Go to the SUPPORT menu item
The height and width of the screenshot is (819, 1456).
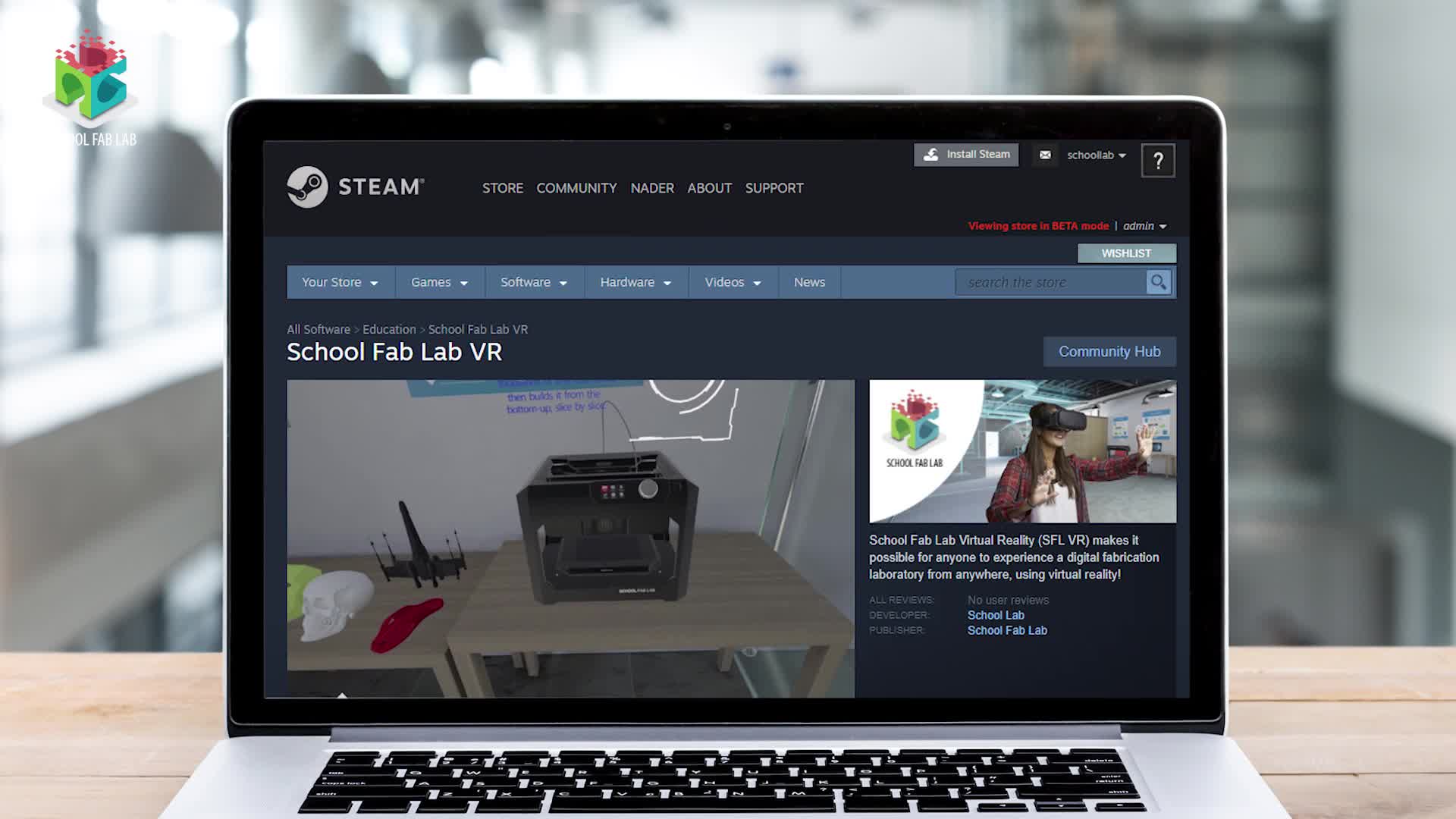773,188
